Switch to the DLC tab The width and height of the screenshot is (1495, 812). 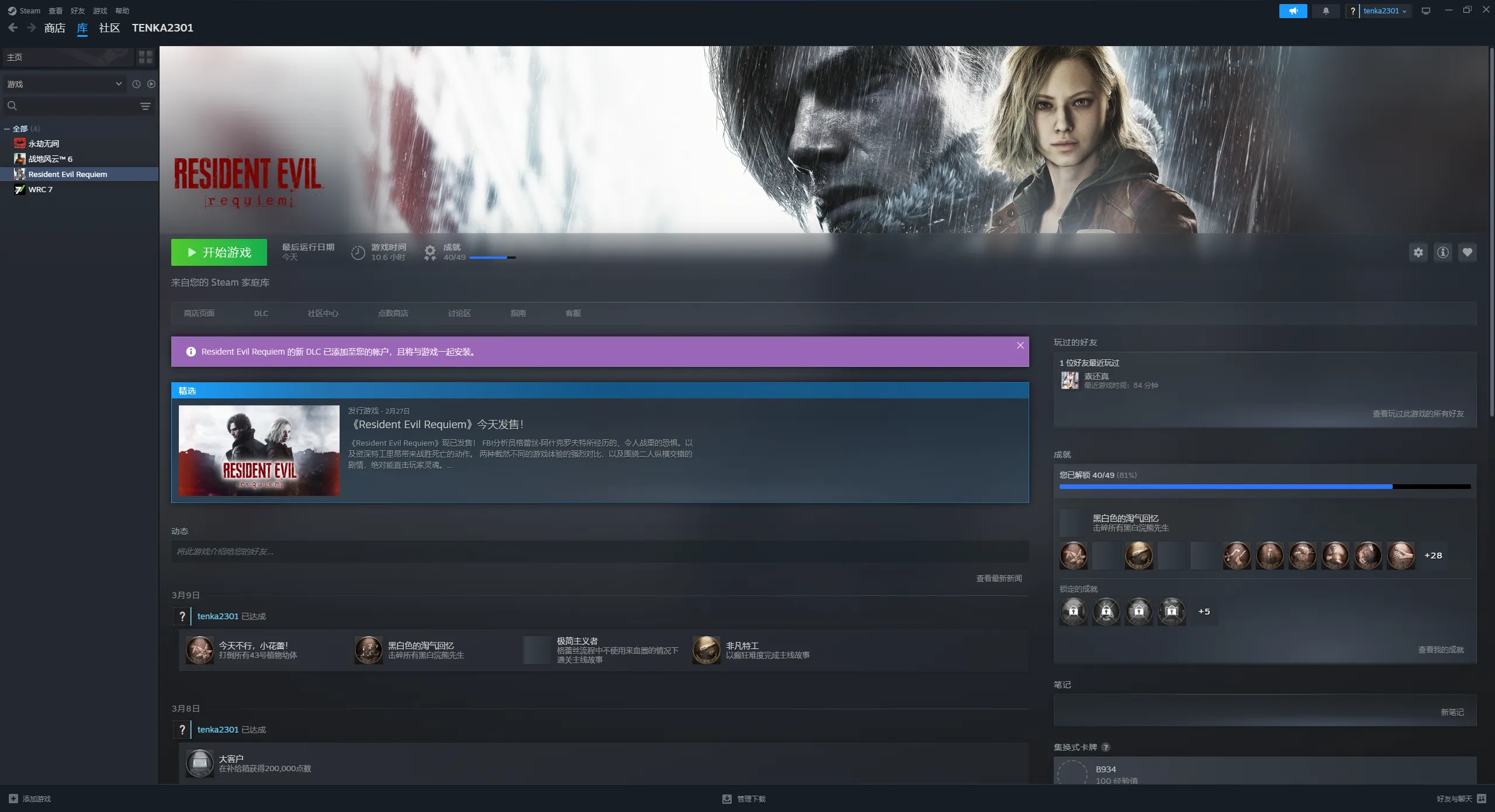click(x=261, y=313)
